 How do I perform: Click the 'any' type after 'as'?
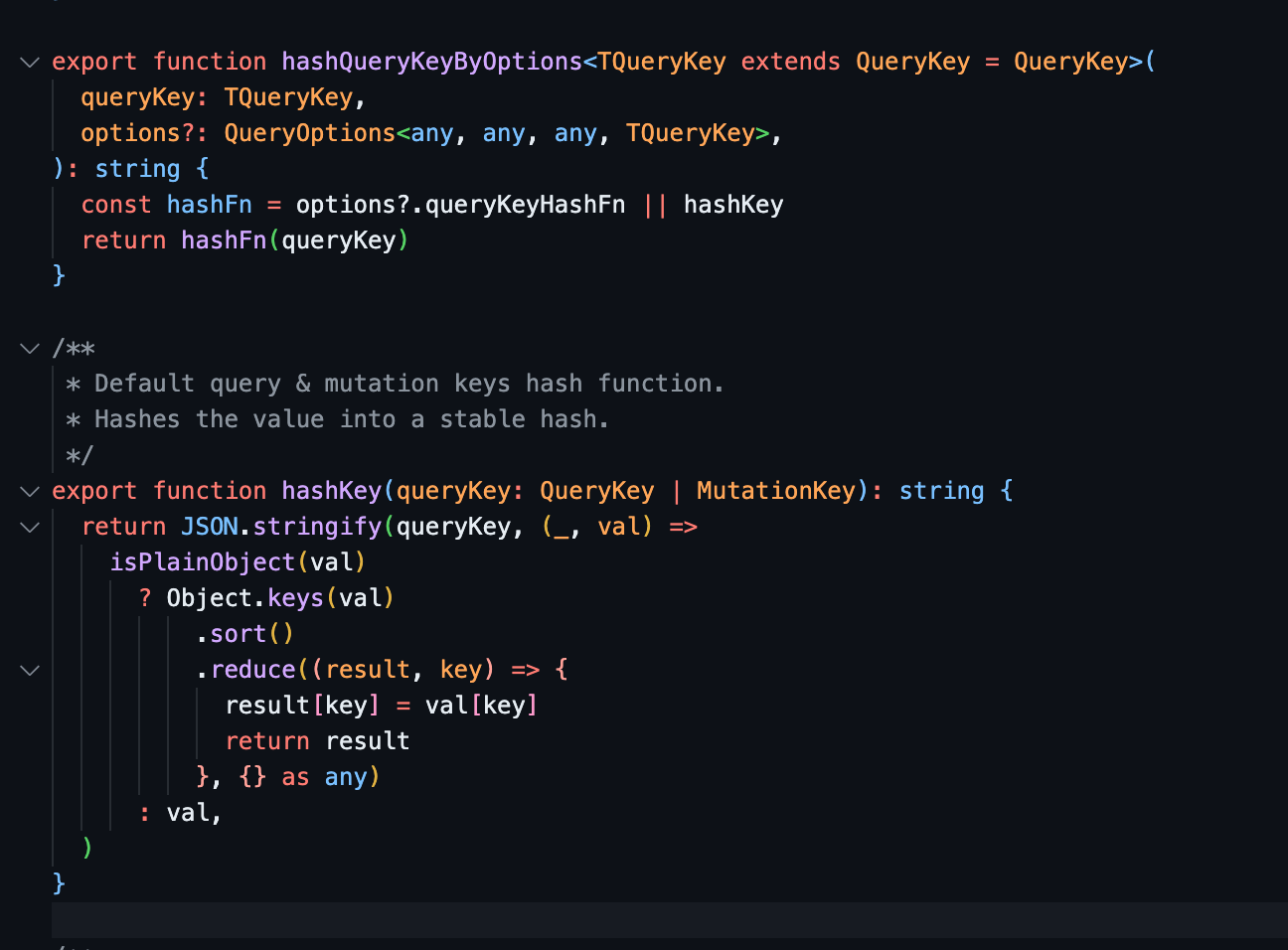click(x=345, y=777)
